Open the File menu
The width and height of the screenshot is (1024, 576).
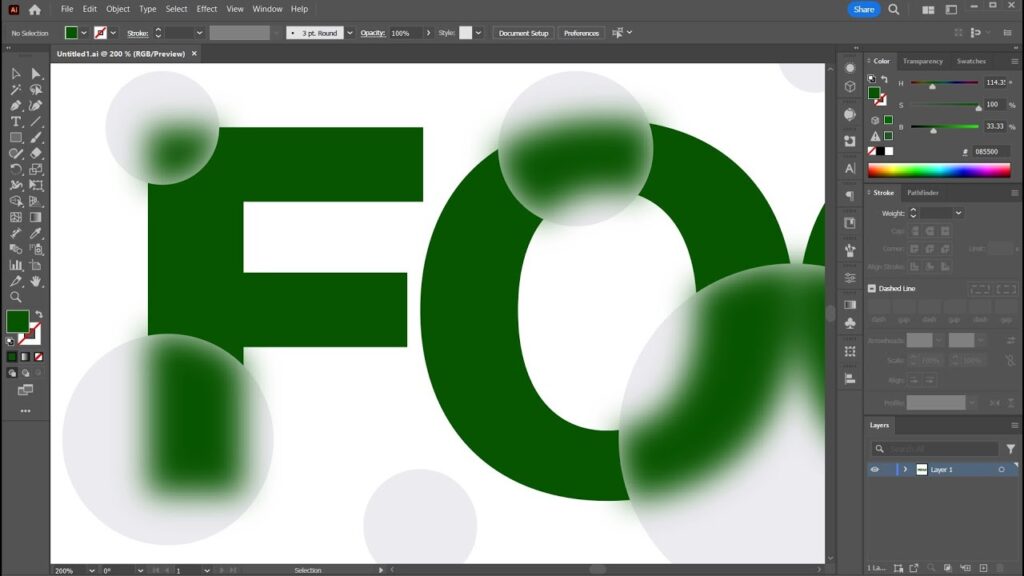(x=67, y=9)
